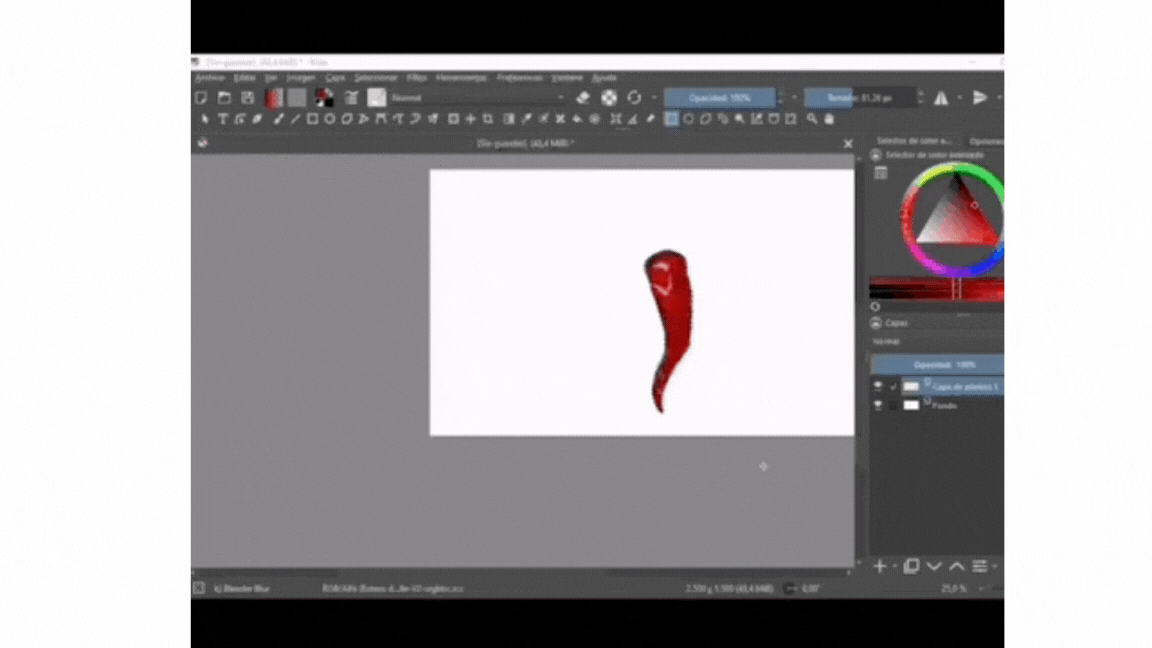Hide the Capa de pintura 1 layer
Image resolution: width=1152 pixels, height=648 pixels.
(878, 385)
